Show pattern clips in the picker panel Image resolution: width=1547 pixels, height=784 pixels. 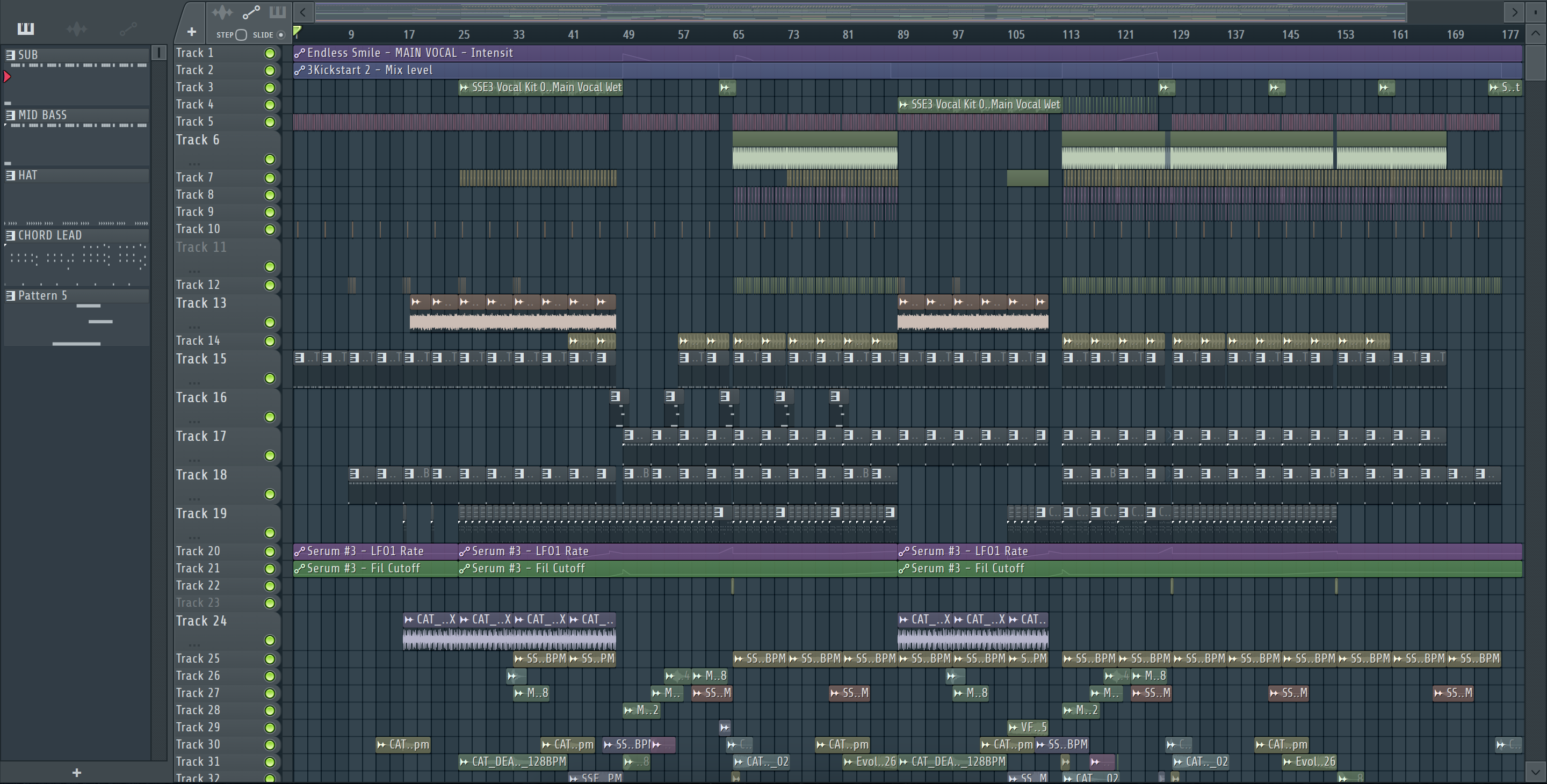26,28
